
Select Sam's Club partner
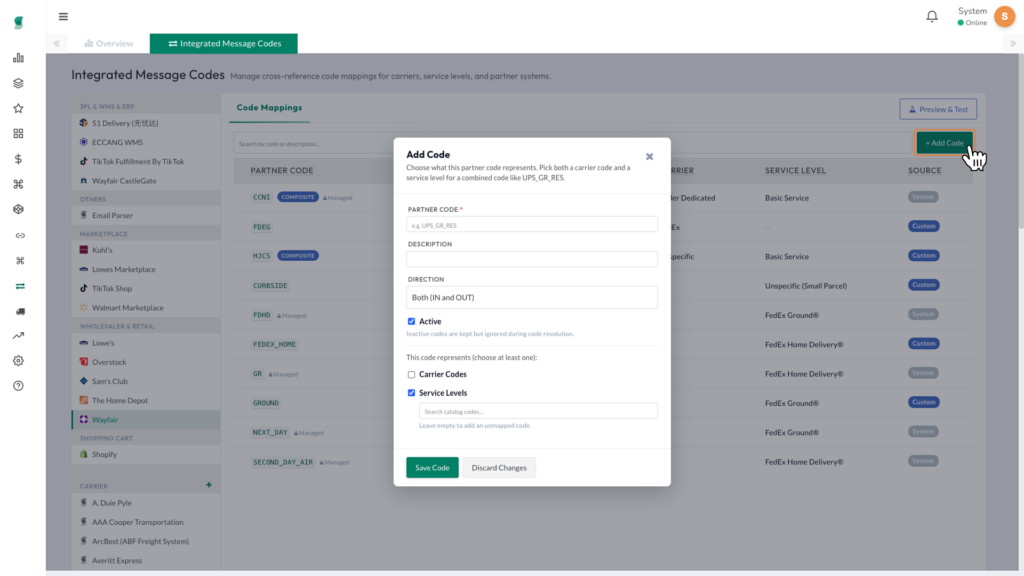click(x=146, y=381)
